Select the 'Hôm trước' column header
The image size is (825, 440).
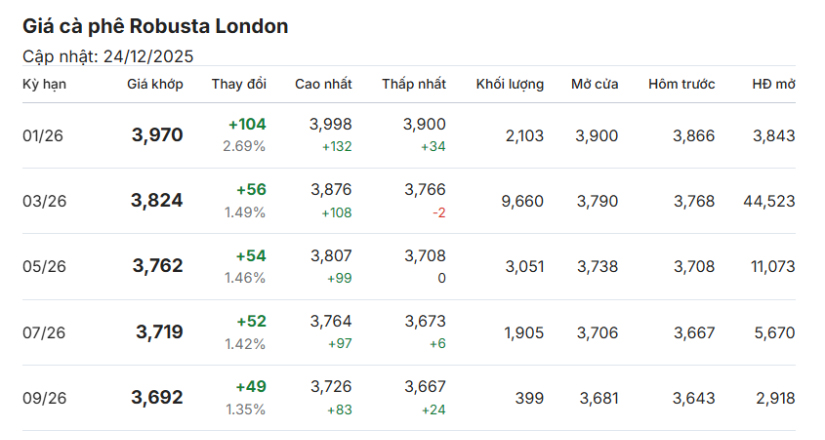[x=681, y=84]
